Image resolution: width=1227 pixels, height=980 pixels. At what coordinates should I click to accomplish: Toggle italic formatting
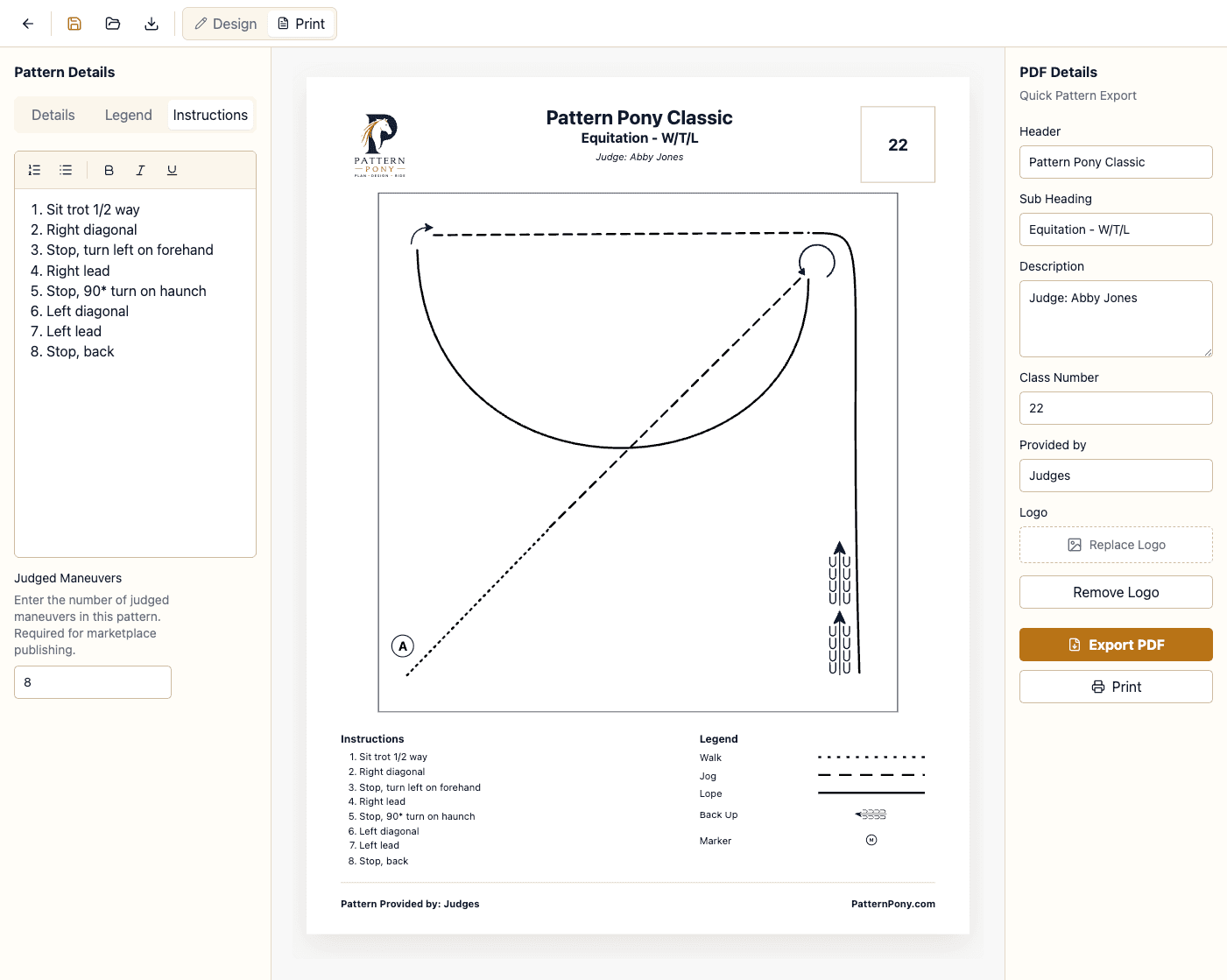pos(140,170)
